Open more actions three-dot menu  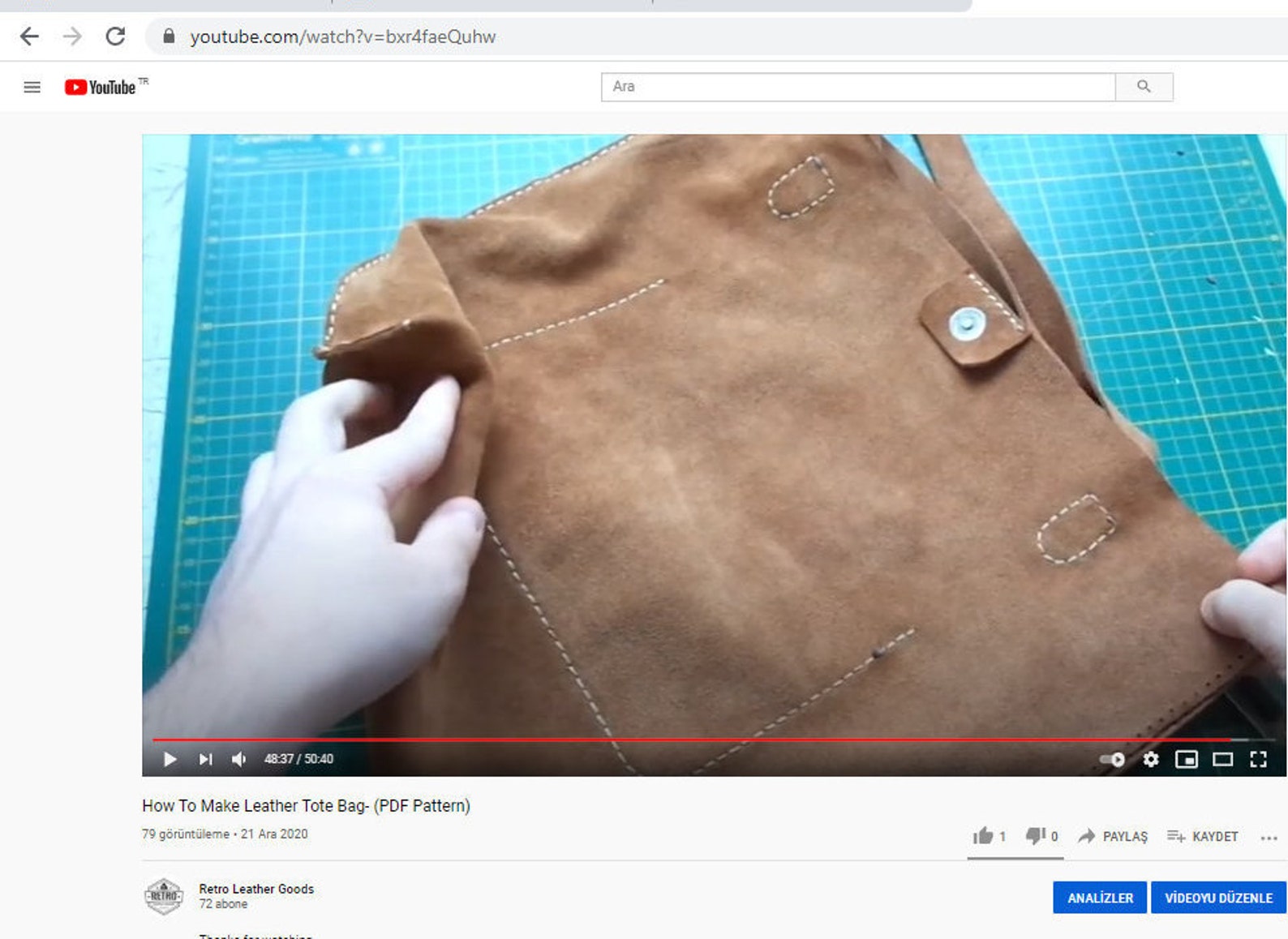pos(1269,838)
